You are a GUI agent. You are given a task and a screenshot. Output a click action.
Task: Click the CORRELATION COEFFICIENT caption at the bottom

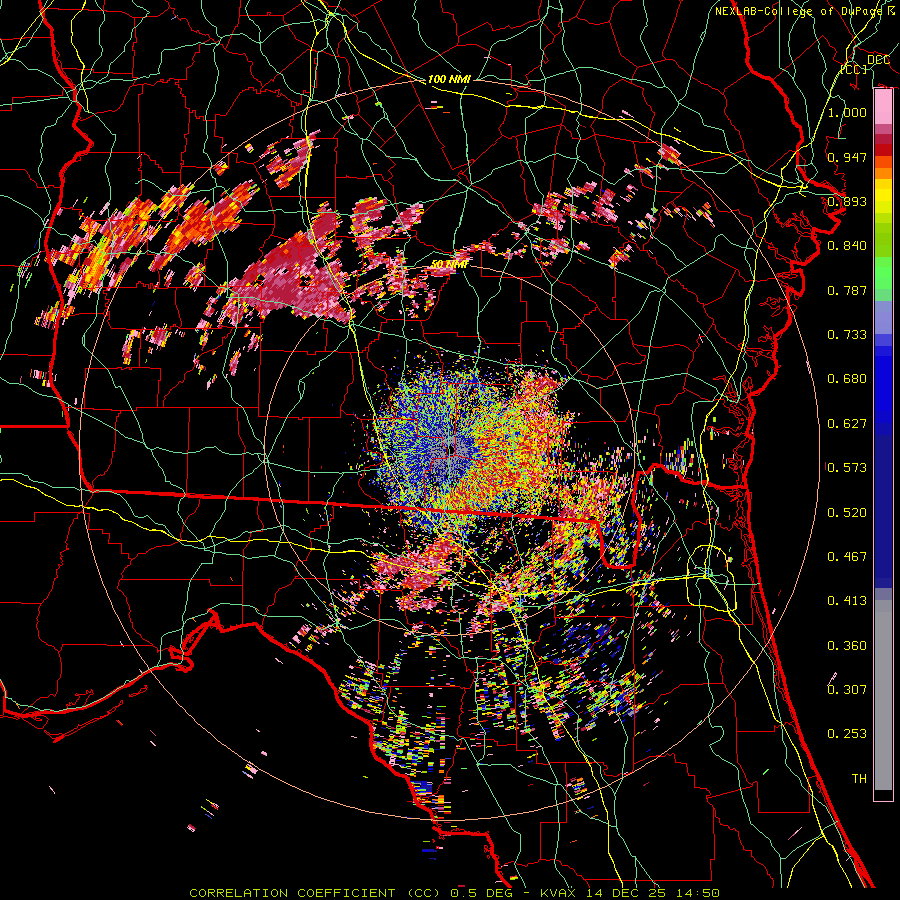click(x=454, y=893)
